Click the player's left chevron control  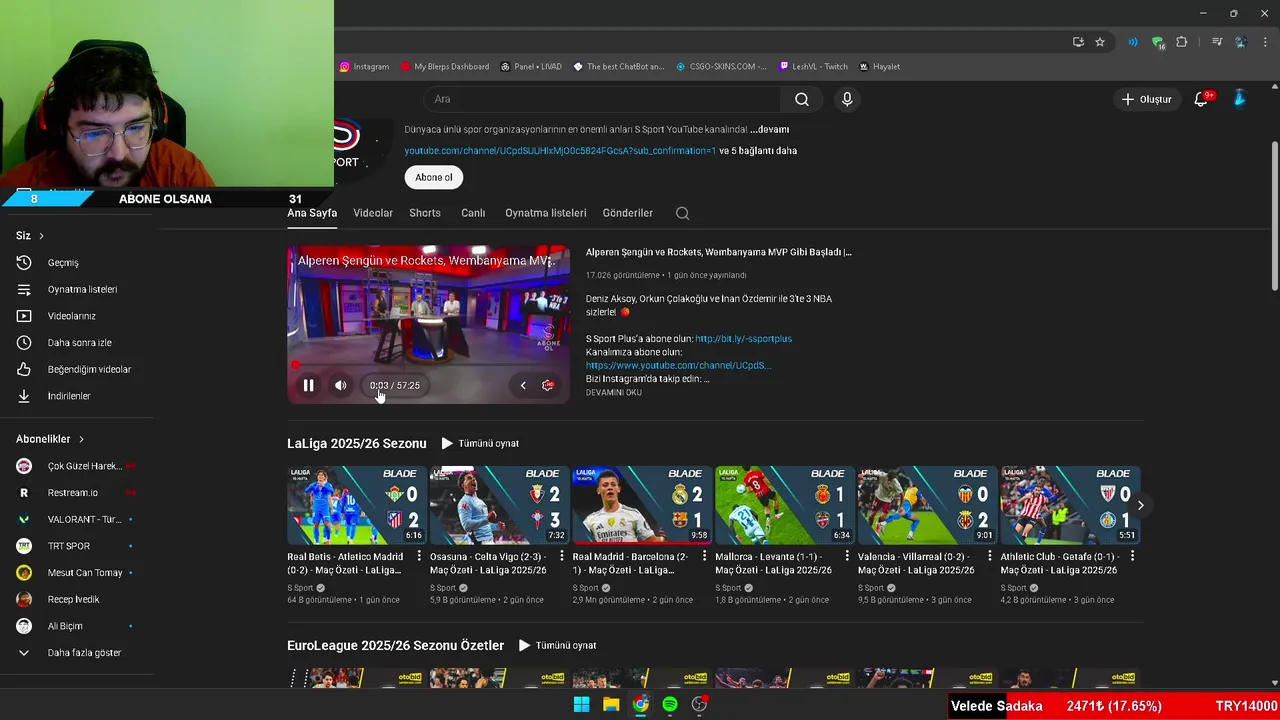(522, 385)
